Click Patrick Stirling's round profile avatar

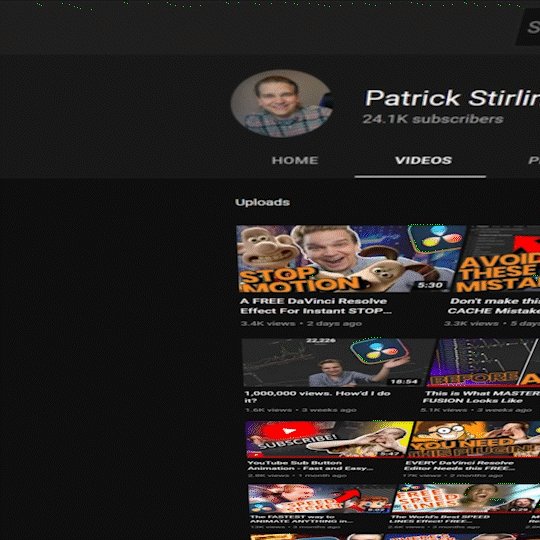(x=282, y=104)
